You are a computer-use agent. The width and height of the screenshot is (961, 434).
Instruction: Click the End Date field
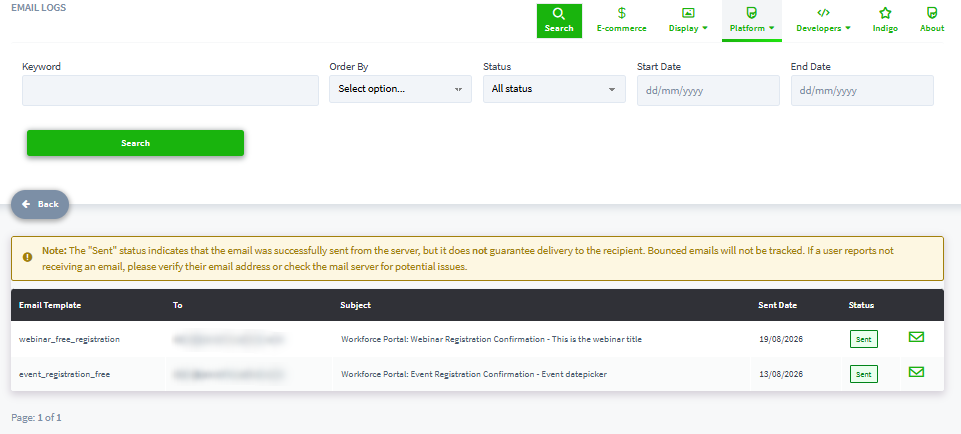click(x=862, y=91)
